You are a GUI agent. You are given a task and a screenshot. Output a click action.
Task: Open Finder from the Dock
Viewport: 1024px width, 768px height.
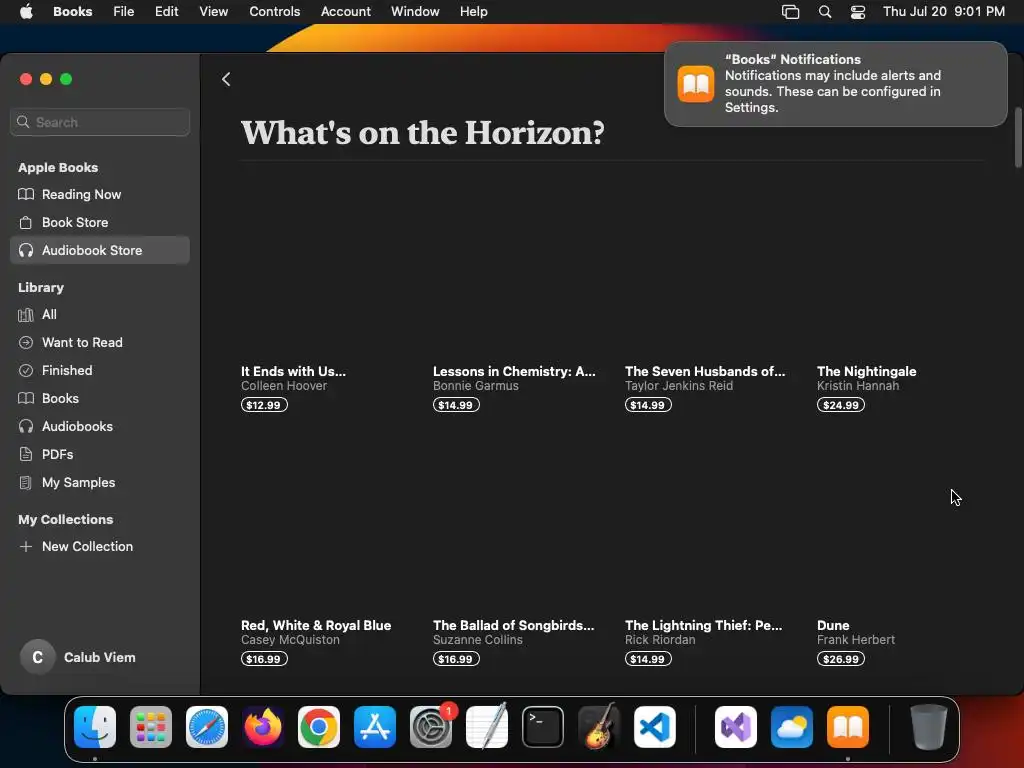coord(95,727)
